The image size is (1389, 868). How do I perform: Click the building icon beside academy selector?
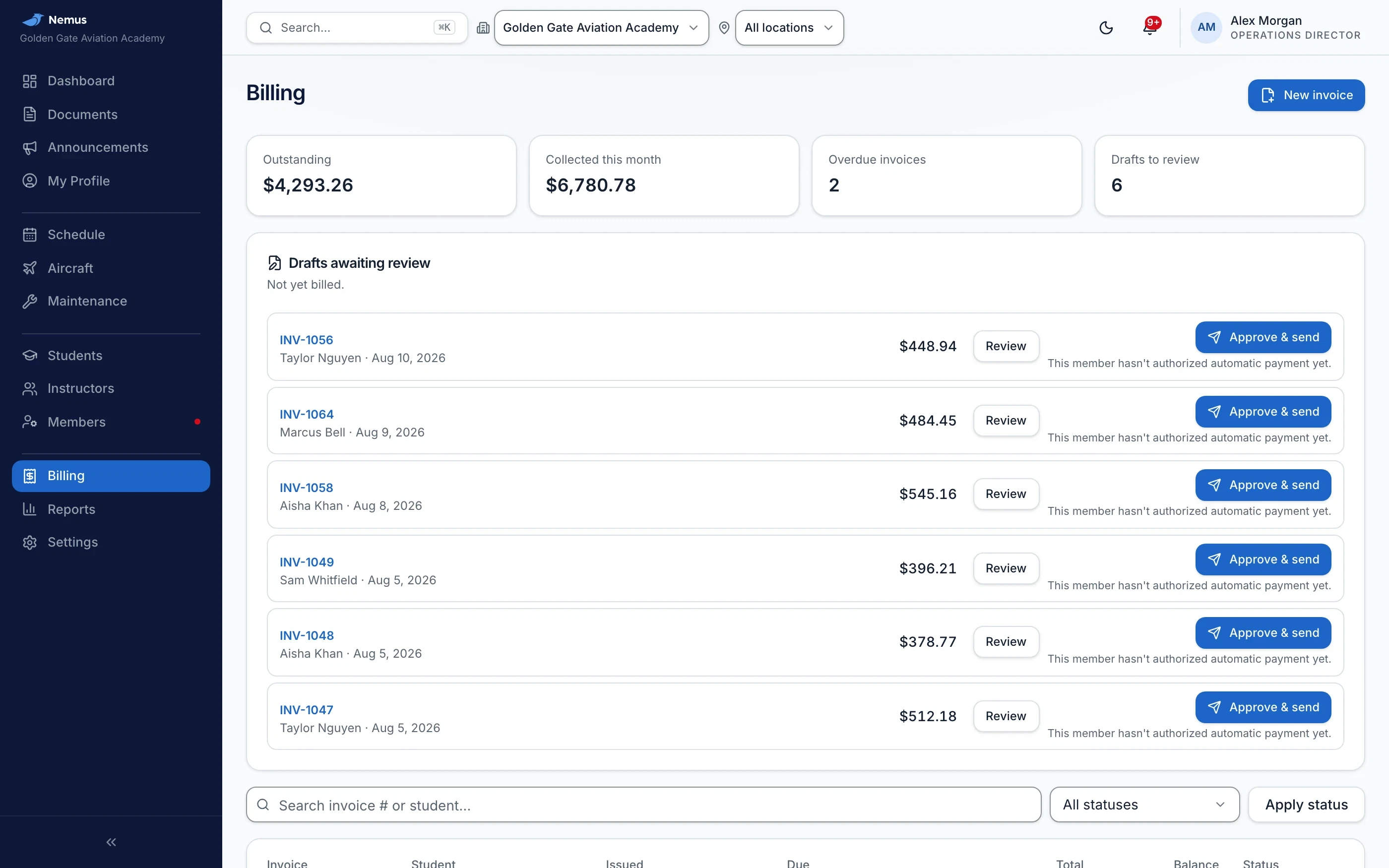click(483, 28)
